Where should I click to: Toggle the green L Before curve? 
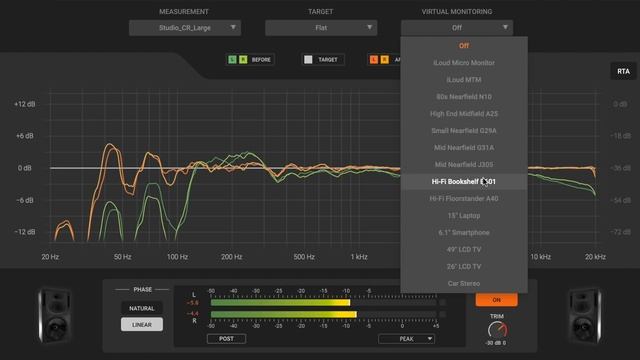(x=232, y=60)
